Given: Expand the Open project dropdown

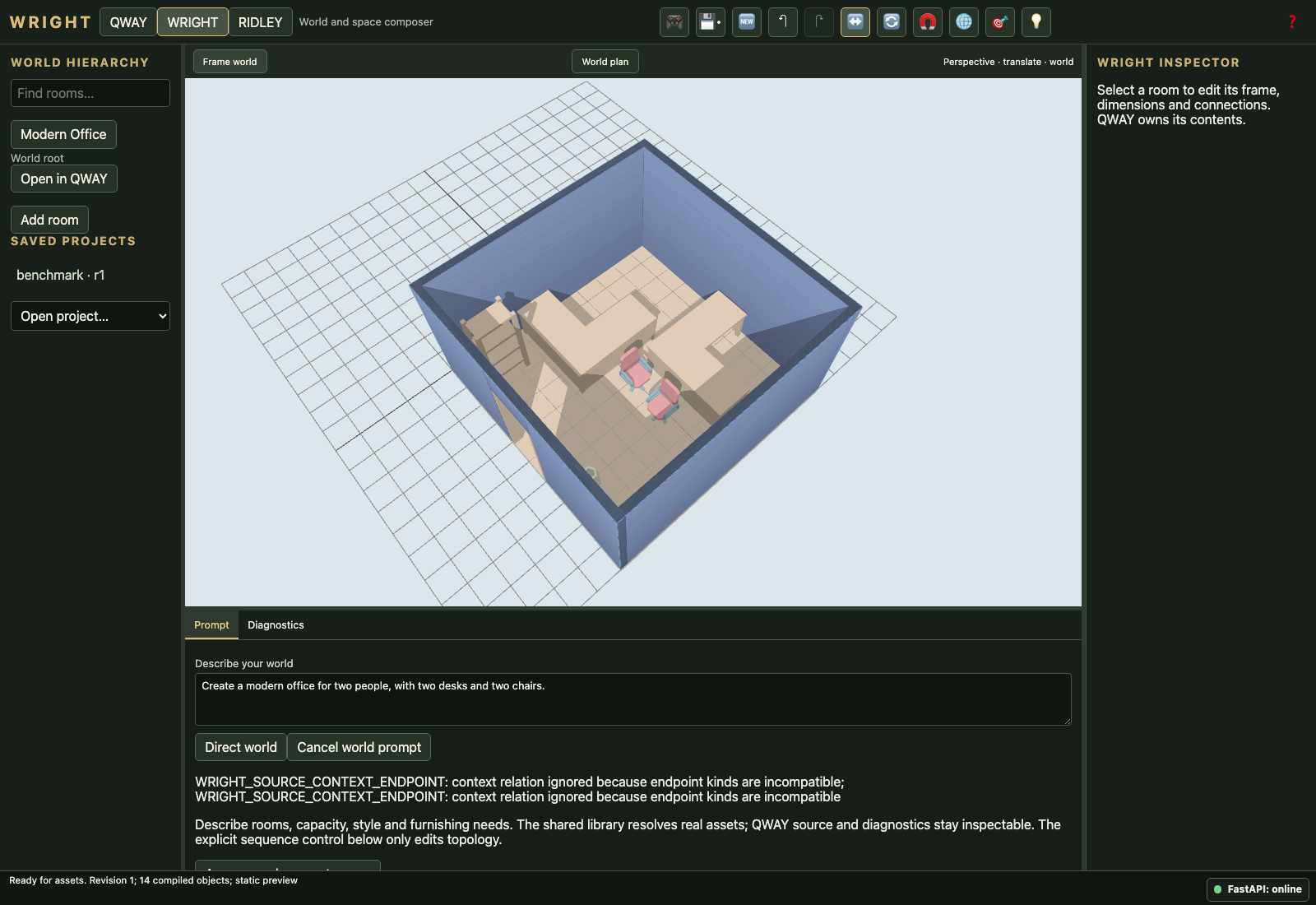Looking at the screenshot, I should click(x=90, y=316).
